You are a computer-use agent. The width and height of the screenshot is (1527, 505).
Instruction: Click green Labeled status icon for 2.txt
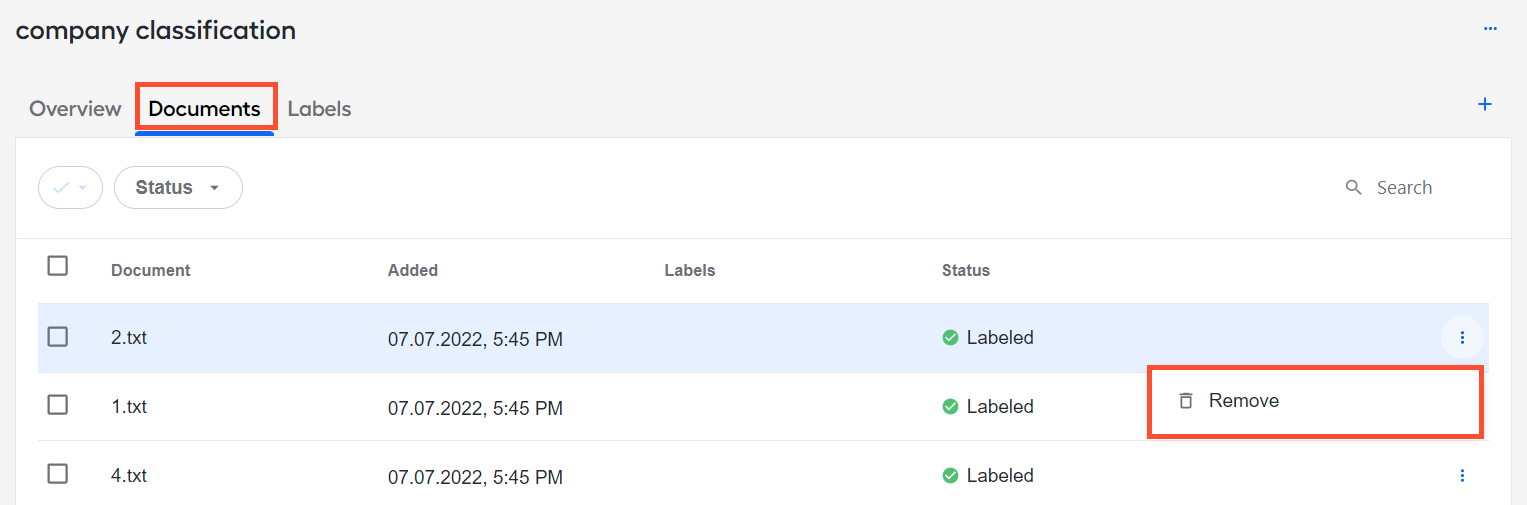coord(951,338)
